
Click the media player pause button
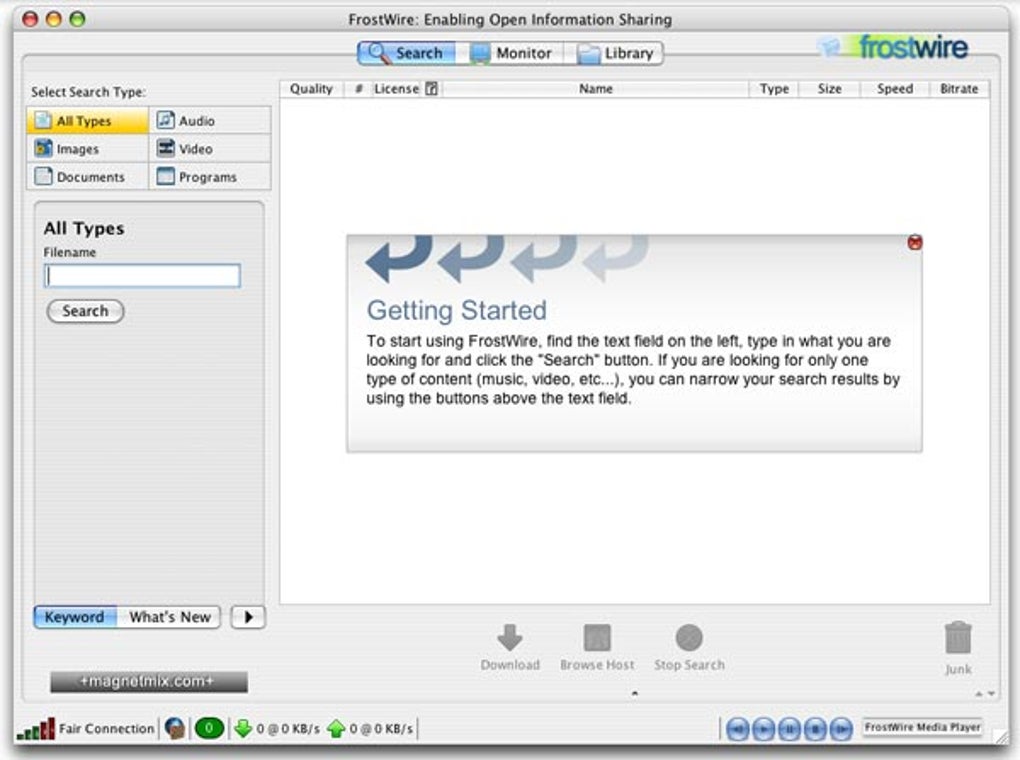(x=790, y=729)
